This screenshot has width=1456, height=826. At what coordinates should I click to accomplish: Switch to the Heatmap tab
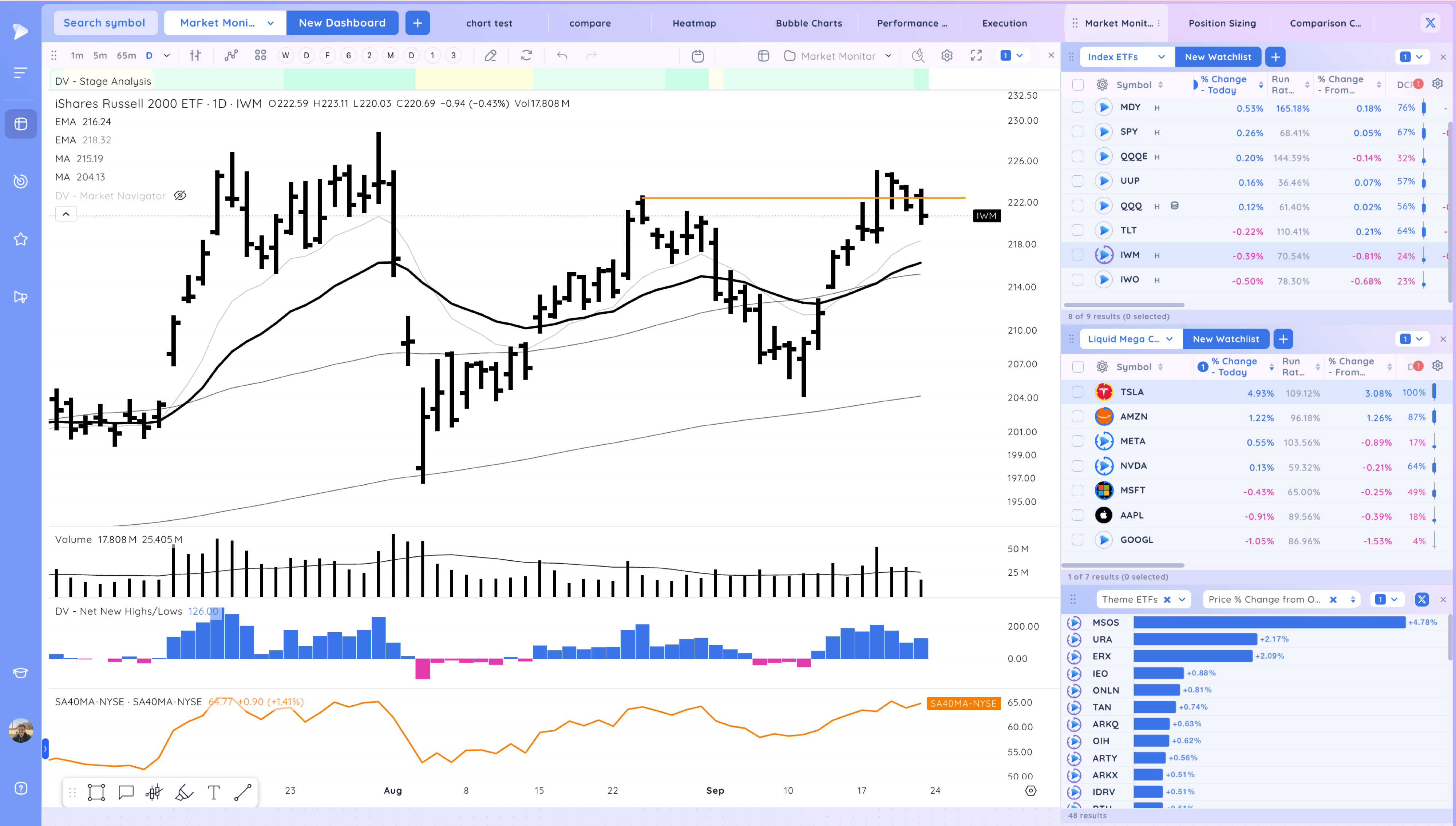[x=694, y=23]
